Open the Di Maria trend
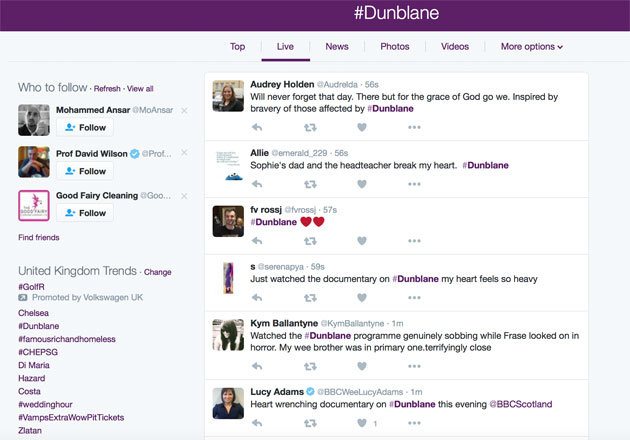This screenshot has width=630, height=440. [34, 365]
